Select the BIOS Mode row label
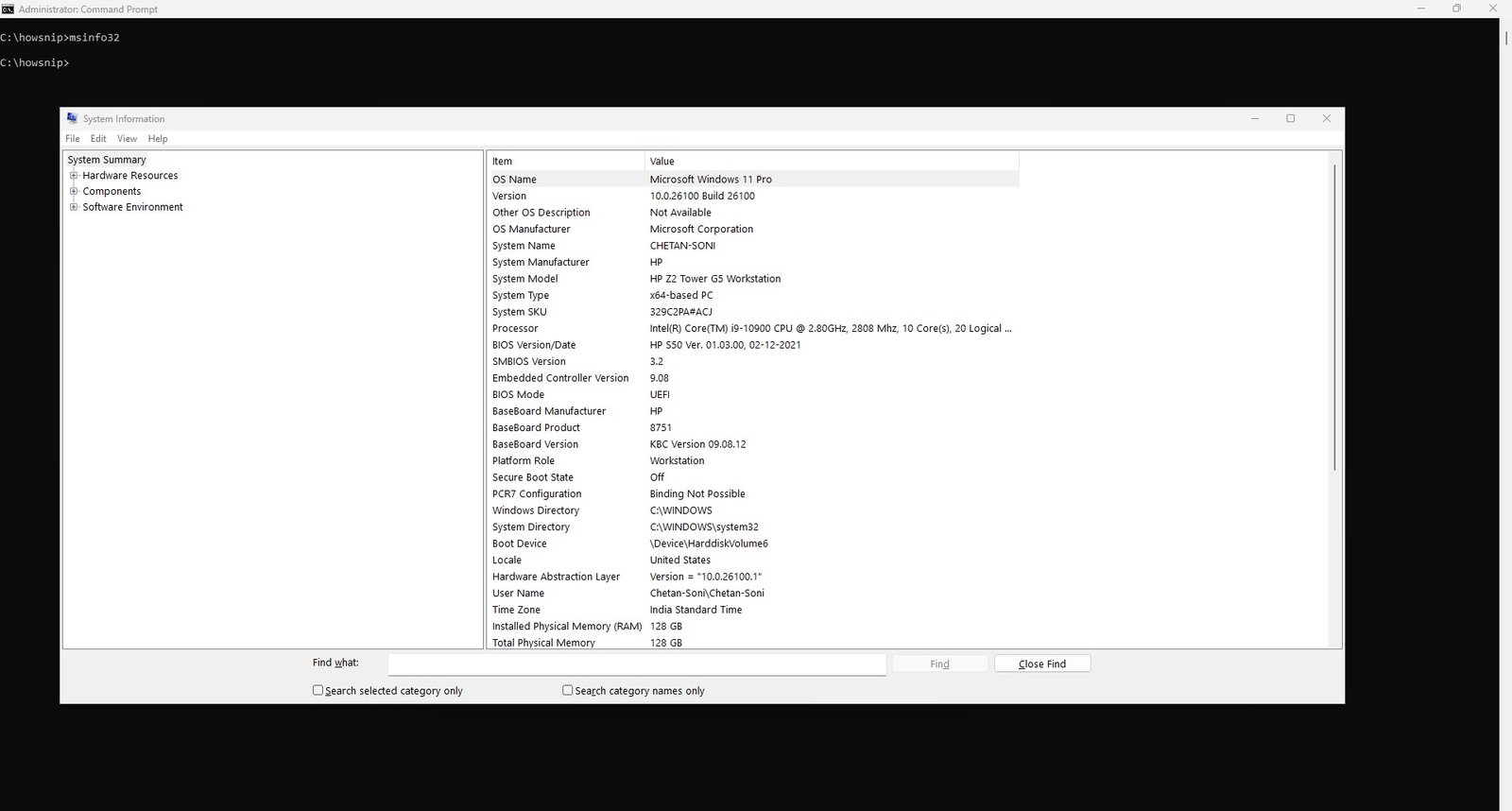Image resolution: width=1512 pixels, height=811 pixels. (518, 394)
